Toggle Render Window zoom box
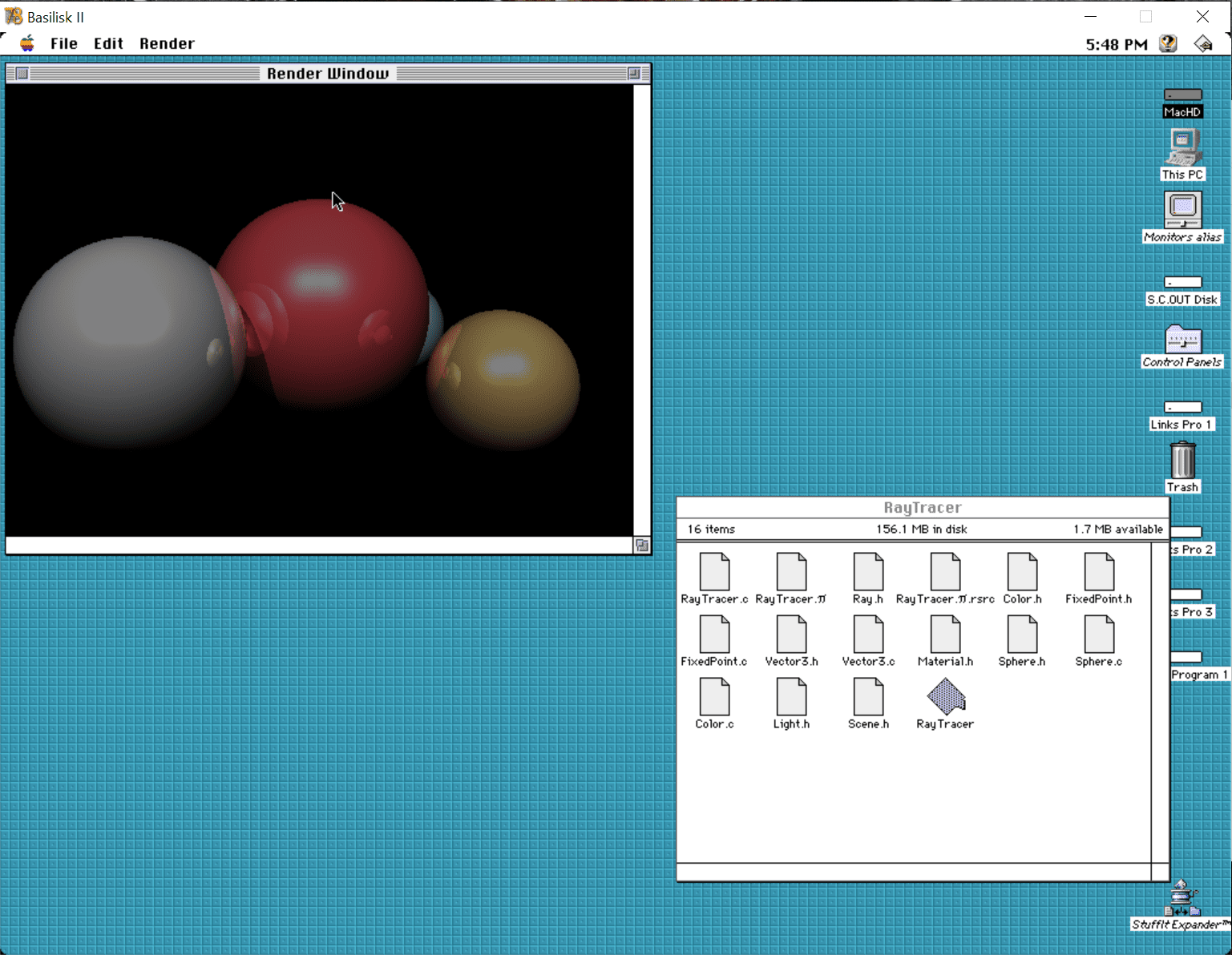Screen dimensions: 1232x955 tap(633, 74)
